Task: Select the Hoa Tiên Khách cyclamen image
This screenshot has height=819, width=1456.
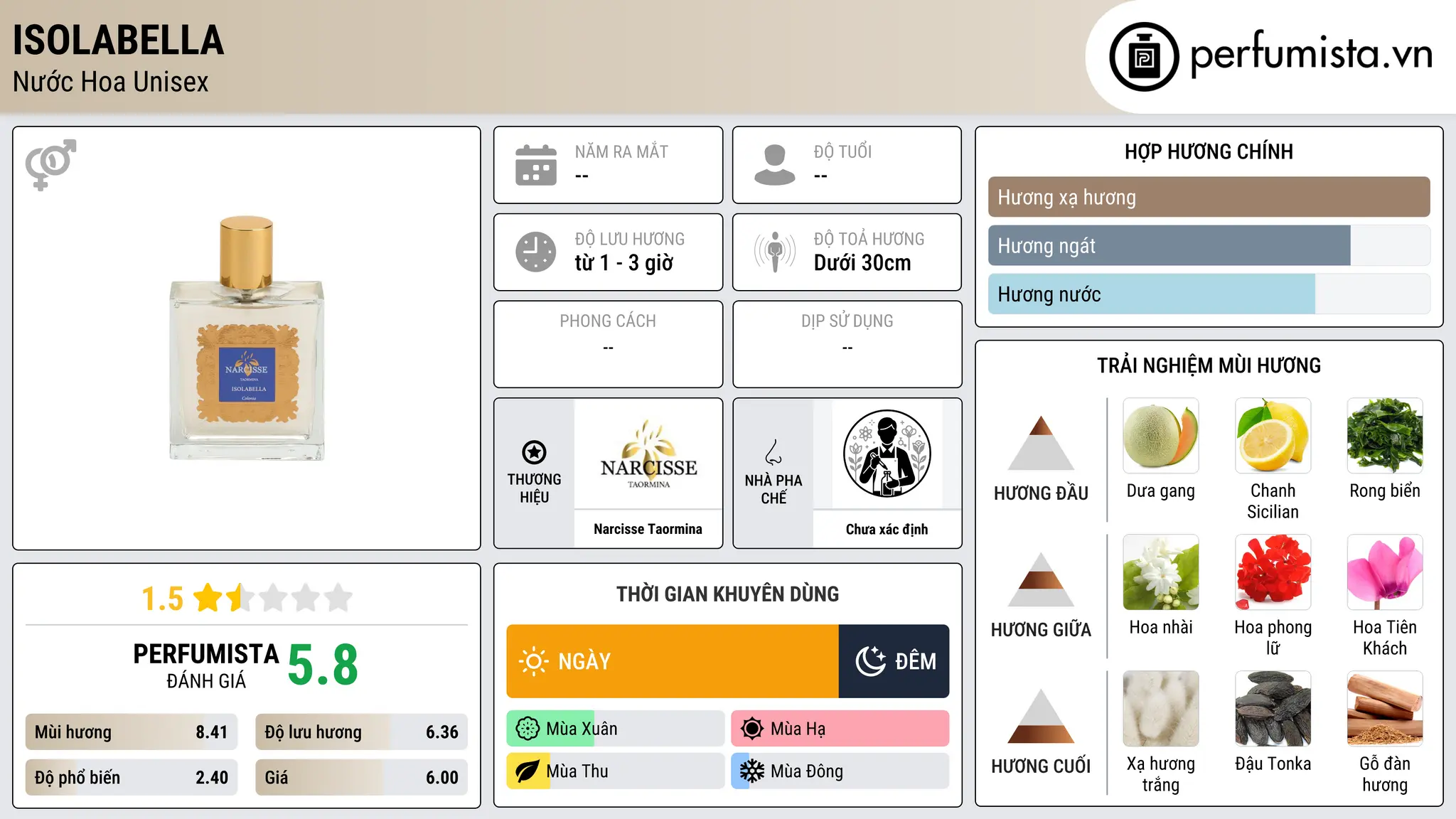Action: pos(1385,572)
